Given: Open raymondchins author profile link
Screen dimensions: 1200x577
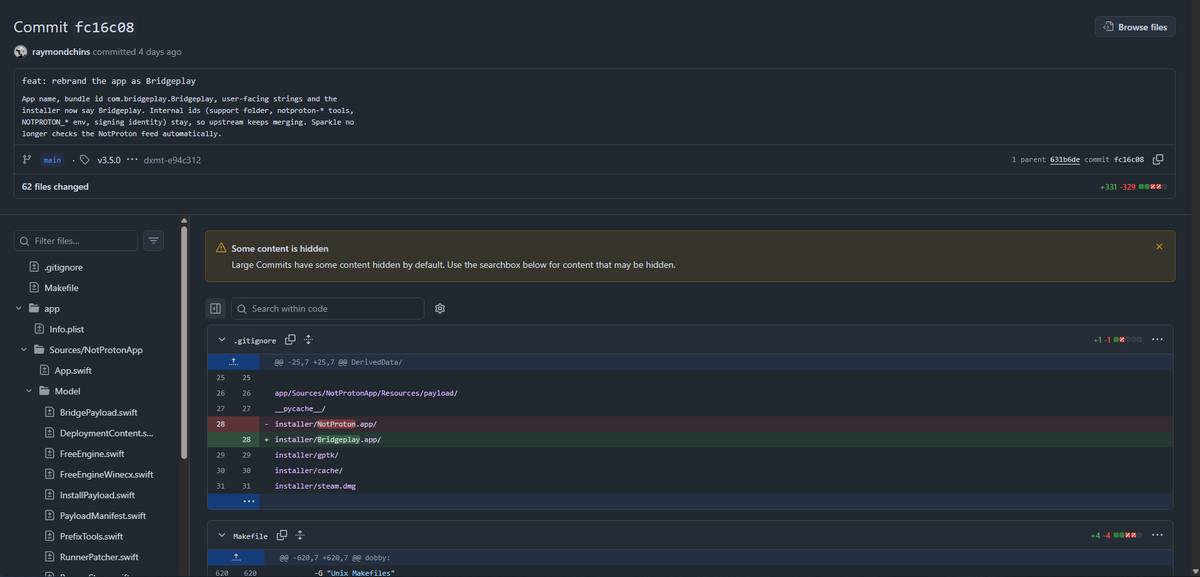Looking at the screenshot, I should click(62, 52).
